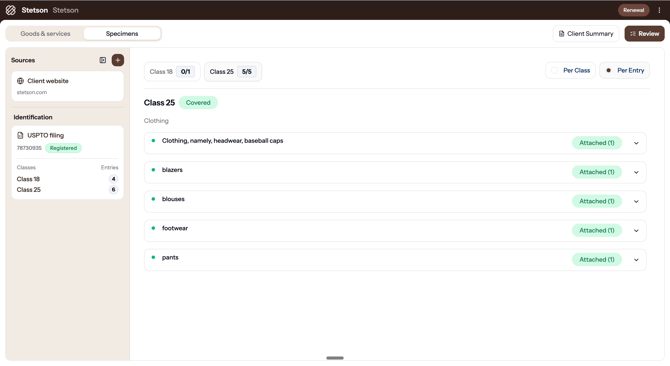670x366 pixels.
Task: Toggle the Sources panel layout icon
Action: pos(103,60)
